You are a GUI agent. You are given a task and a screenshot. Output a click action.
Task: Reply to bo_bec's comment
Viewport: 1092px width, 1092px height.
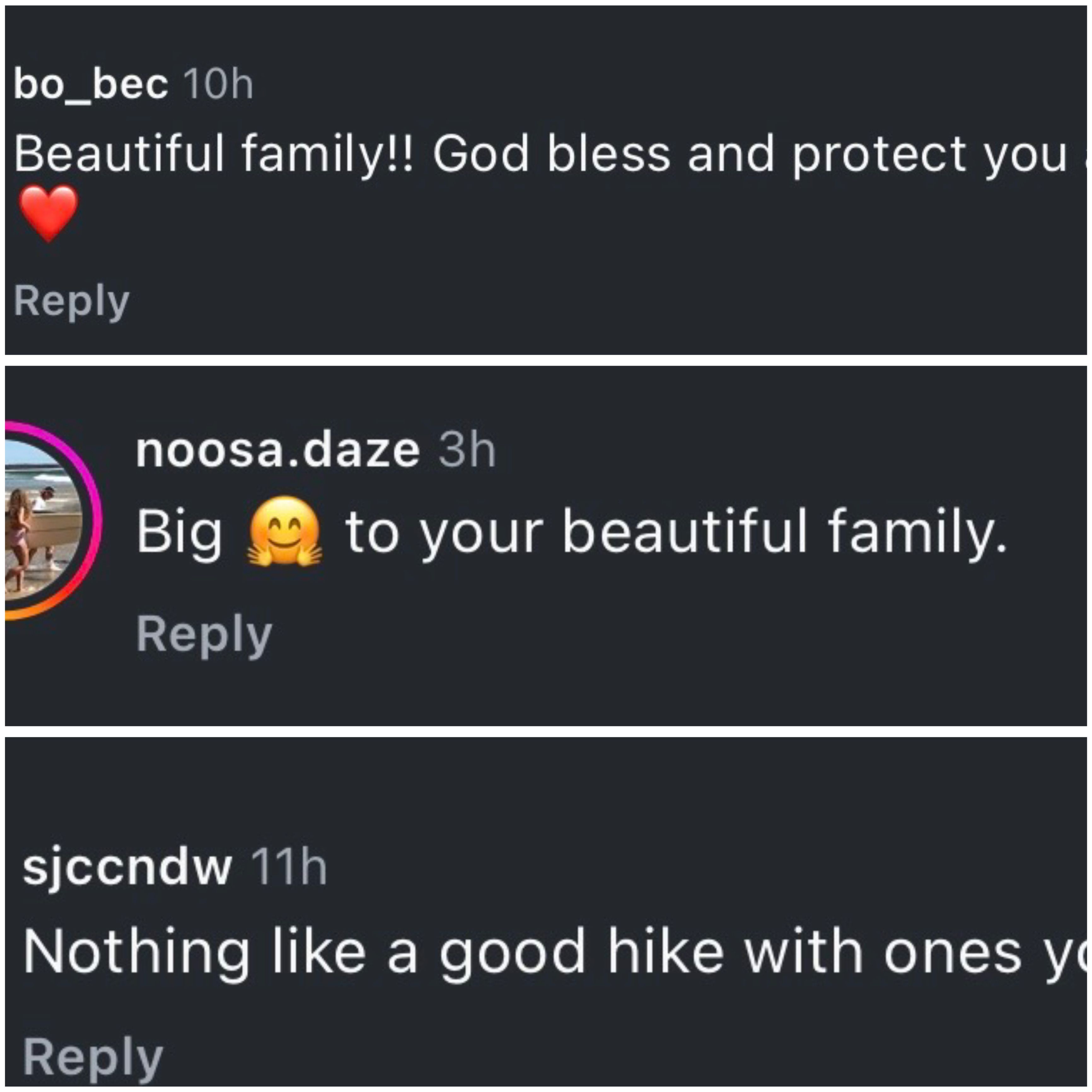pyautogui.click(x=72, y=301)
